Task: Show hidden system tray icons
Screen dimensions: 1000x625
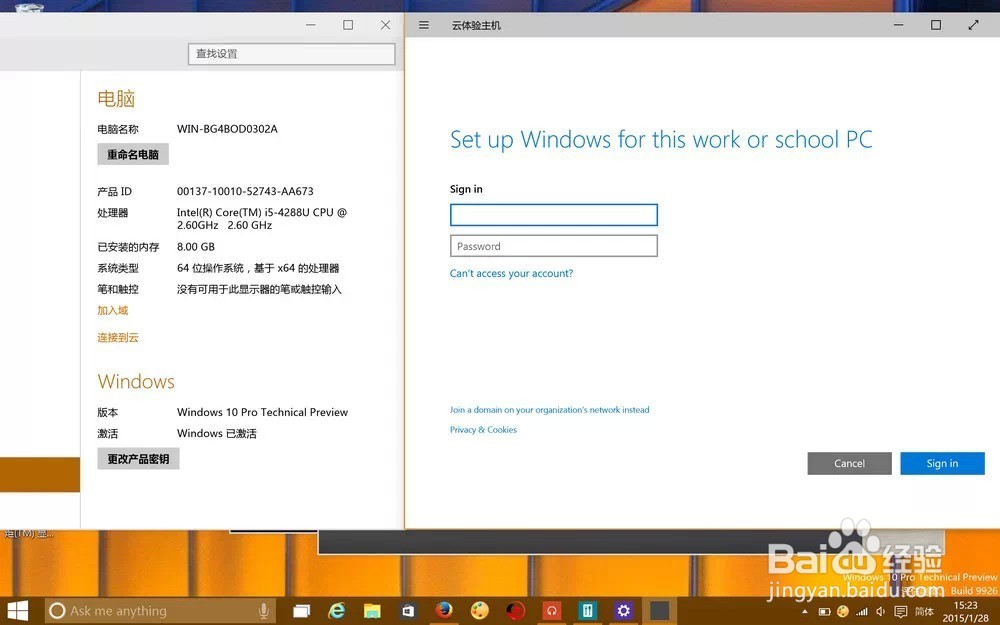Action: [805, 612]
